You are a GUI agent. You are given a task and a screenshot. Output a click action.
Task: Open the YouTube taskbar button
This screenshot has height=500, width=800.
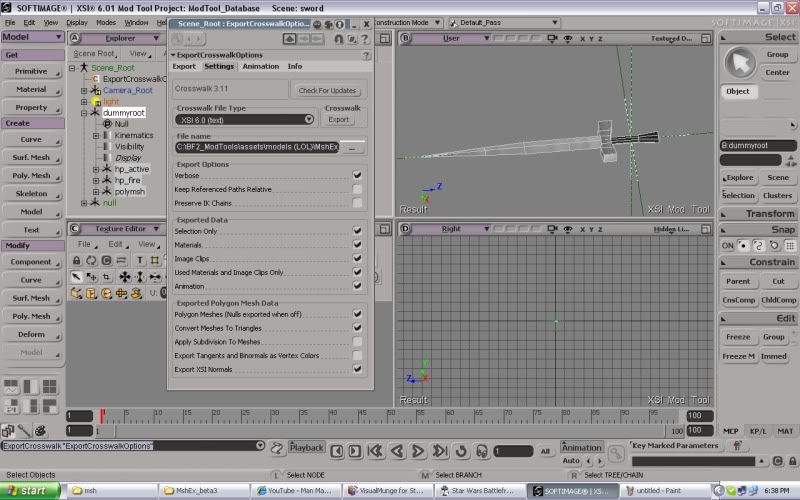tap(297, 490)
